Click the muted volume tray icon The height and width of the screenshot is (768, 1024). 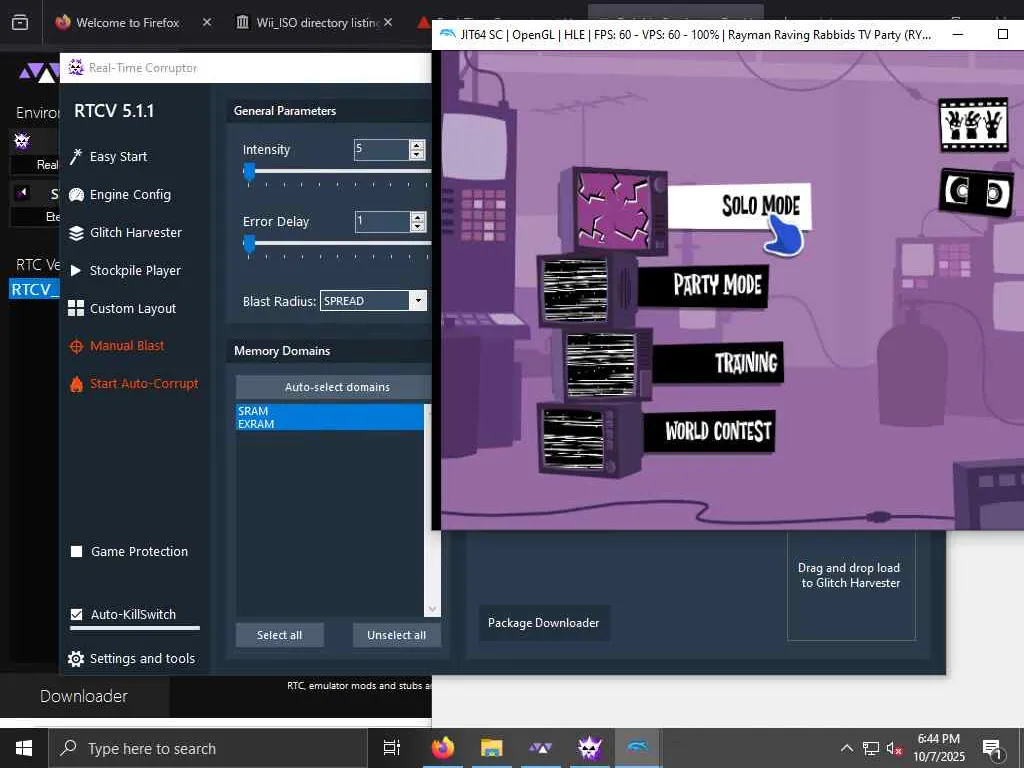(x=894, y=748)
